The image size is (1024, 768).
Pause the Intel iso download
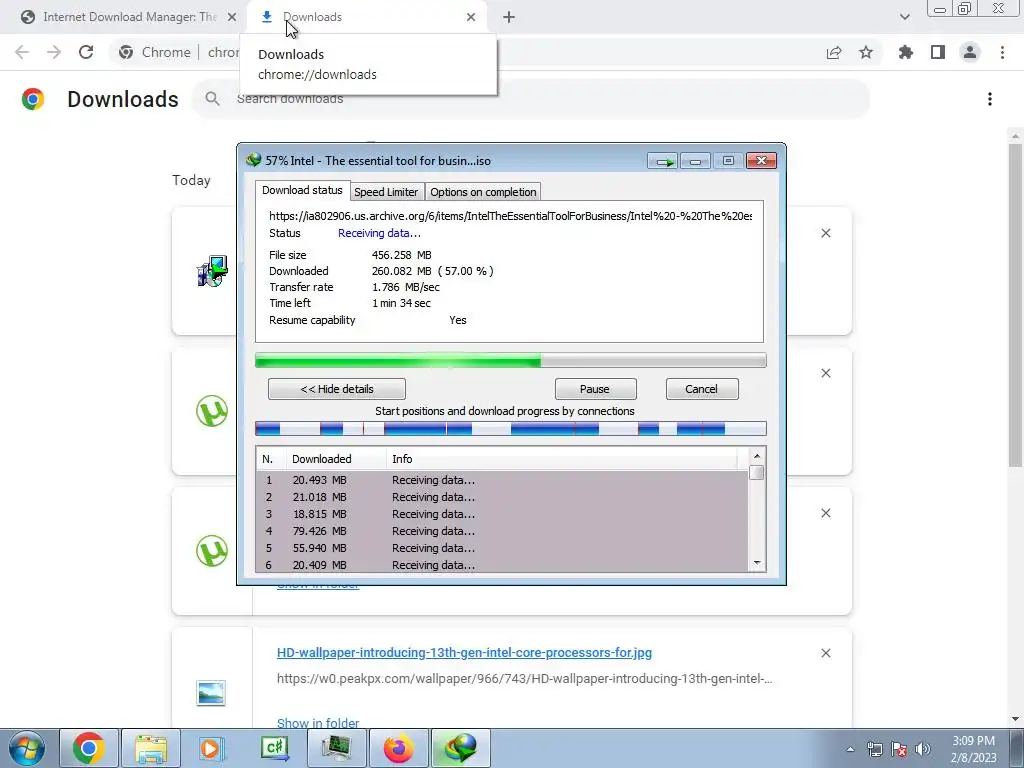[595, 389]
